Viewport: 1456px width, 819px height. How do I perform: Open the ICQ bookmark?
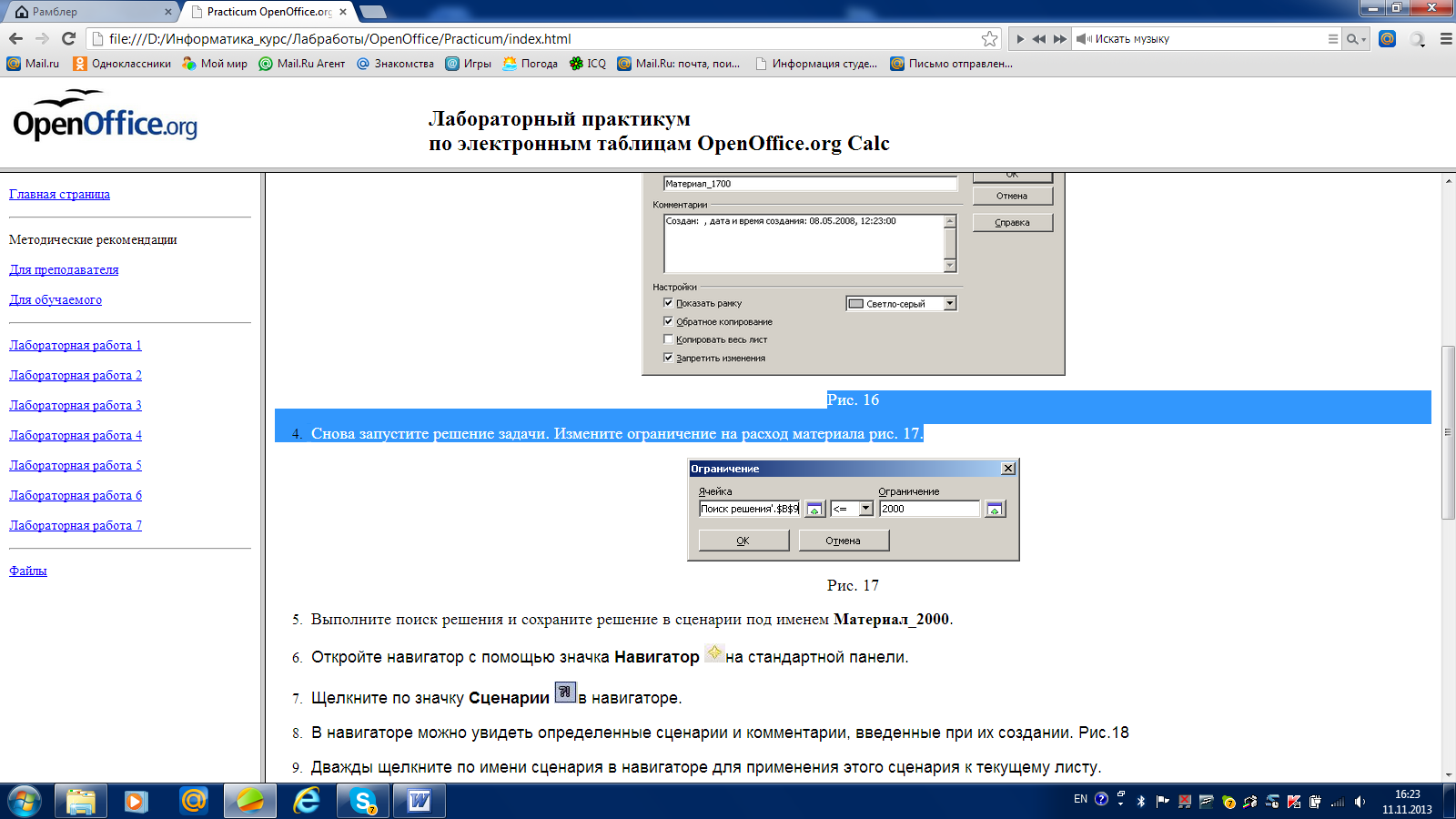point(587,64)
